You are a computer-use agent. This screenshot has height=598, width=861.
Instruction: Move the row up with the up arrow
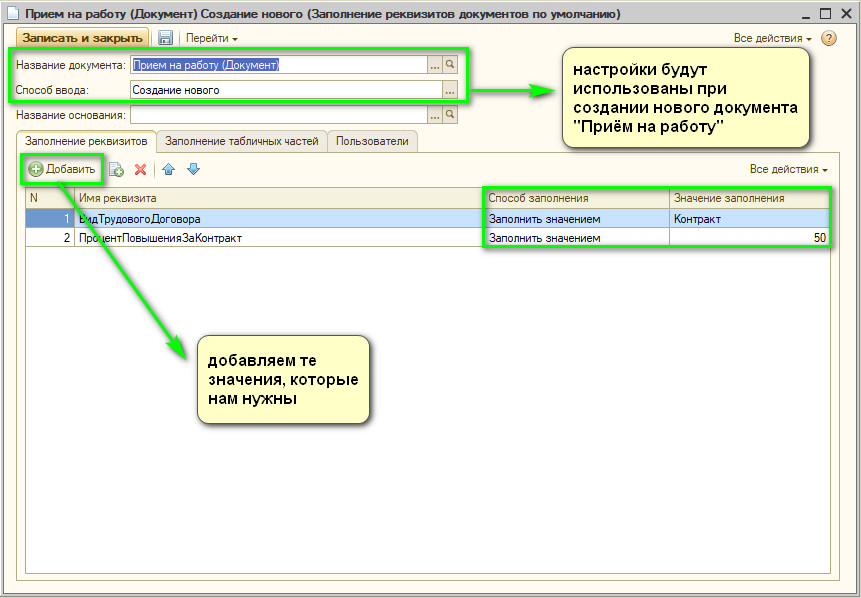[x=169, y=170]
